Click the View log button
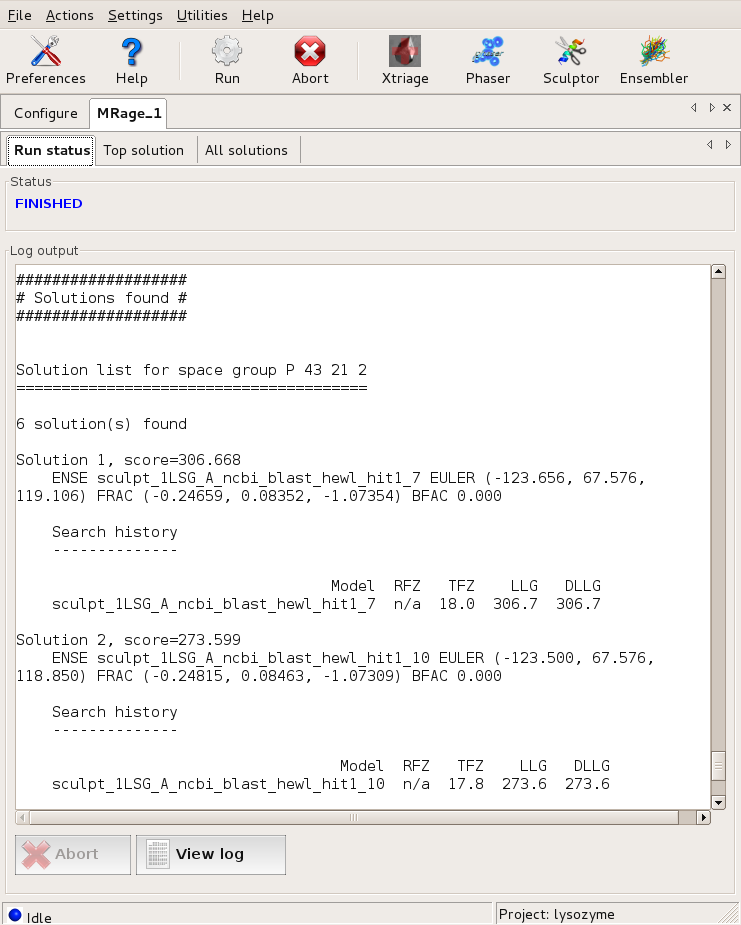 [x=210, y=854]
